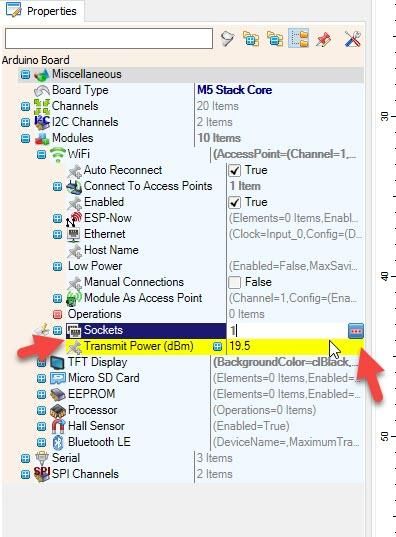The width and height of the screenshot is (396, 537).
Task: Click the expand all folders icon
Action: pyautogui.click(x=251, y=39)
